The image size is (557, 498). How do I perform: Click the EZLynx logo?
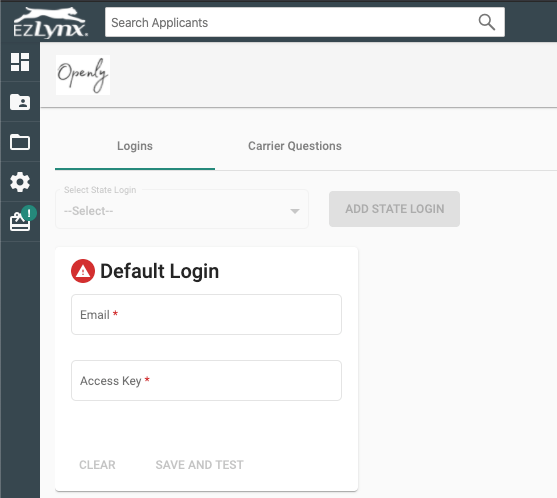[50, 23]
